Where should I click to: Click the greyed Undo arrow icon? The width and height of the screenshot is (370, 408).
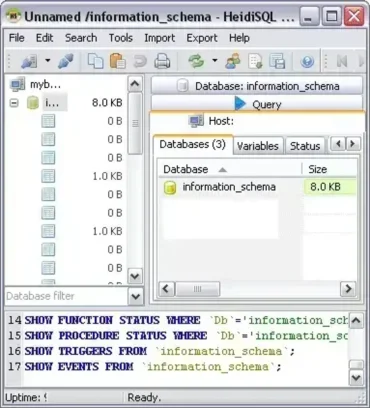[140, 62]
